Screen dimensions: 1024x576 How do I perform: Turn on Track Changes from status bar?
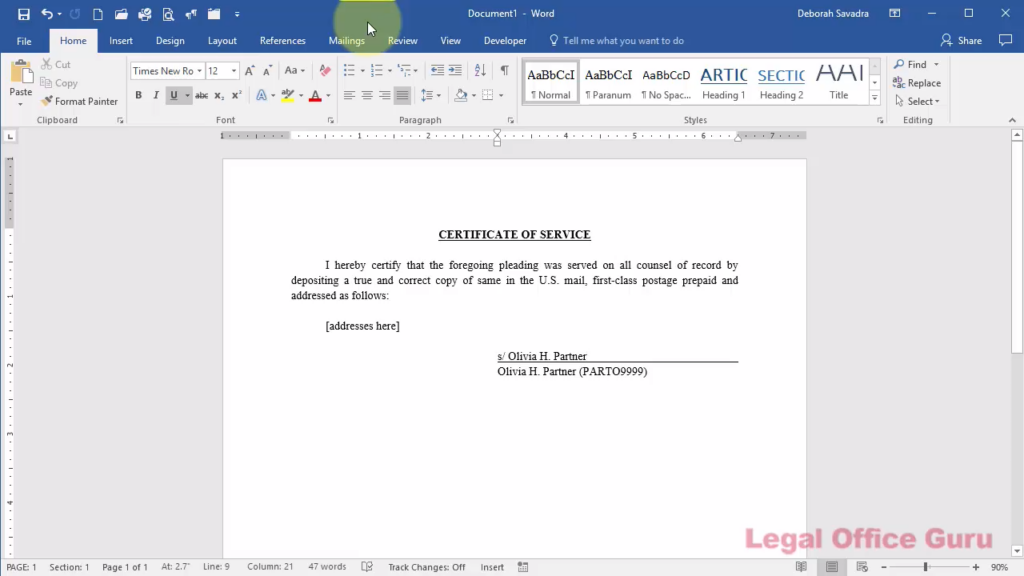tap(427, 566)
